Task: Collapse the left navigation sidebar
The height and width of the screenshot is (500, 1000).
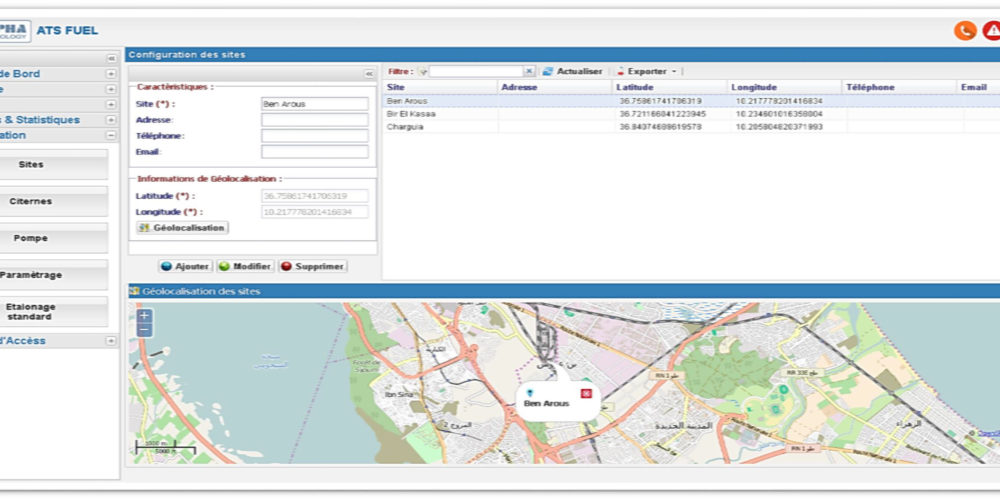Action: click(112, 58)
